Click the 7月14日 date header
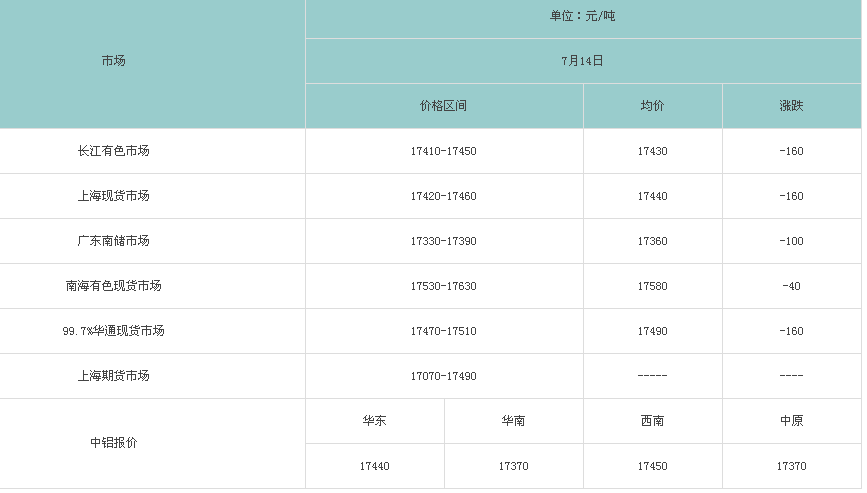Viewport: 867px width, 493px height. pyautogui.click(x=582, y=61)
